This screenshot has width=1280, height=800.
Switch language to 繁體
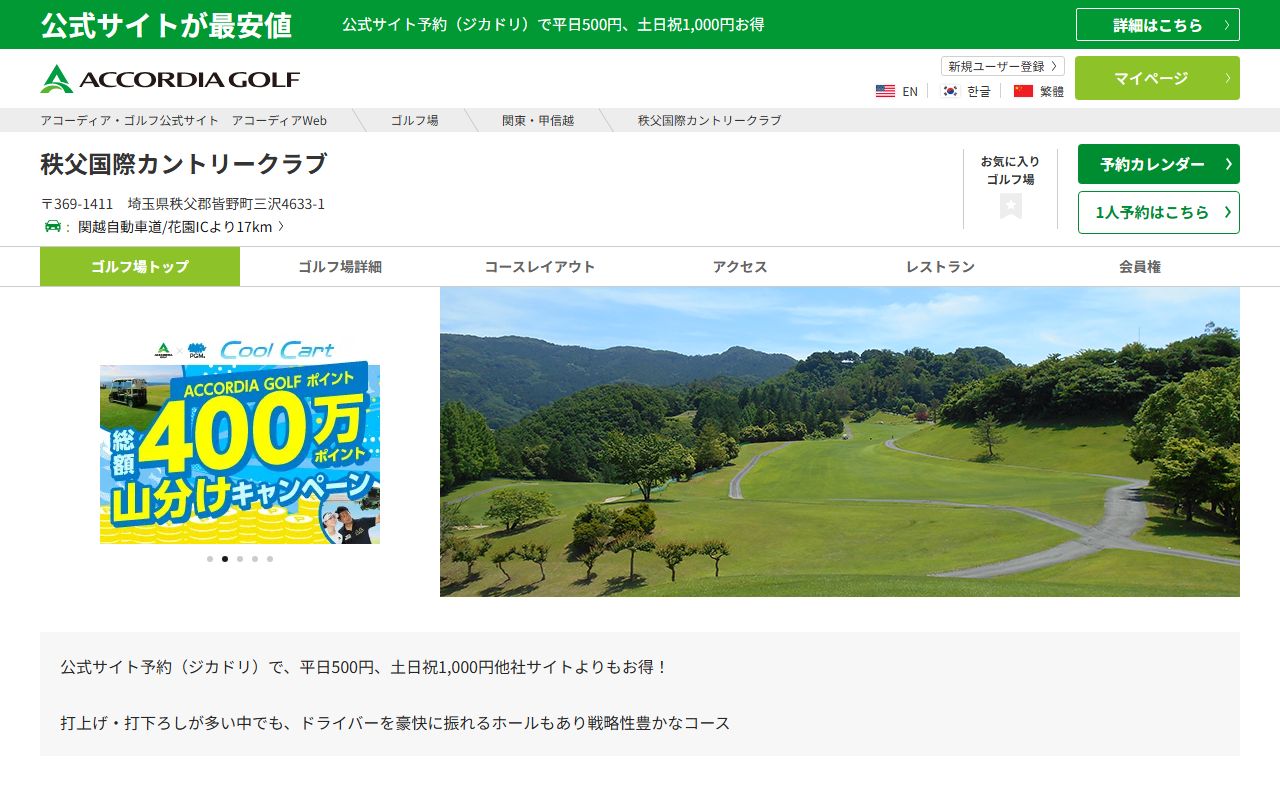click(x=1052, y=91)
